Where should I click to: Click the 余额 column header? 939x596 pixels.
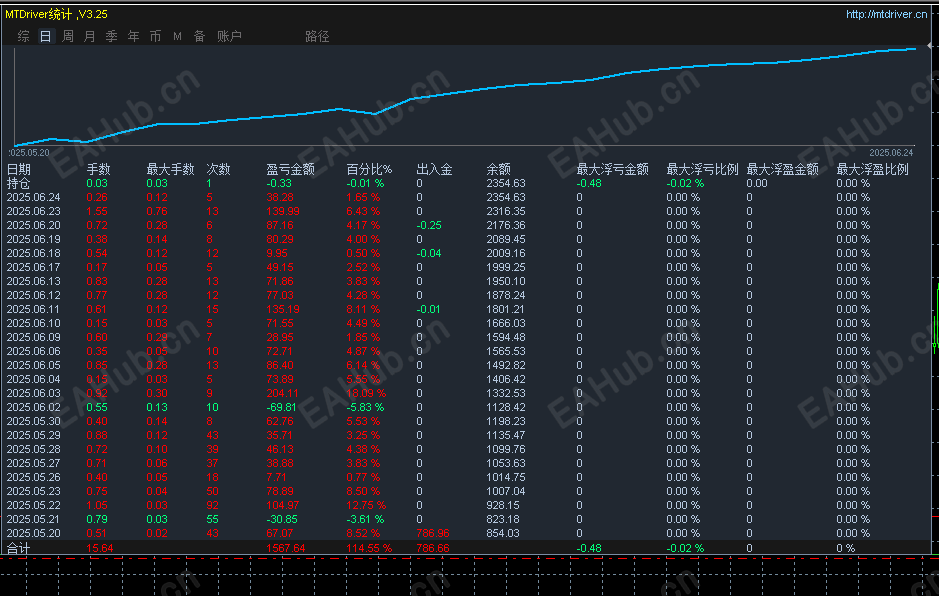click(498, 170)
